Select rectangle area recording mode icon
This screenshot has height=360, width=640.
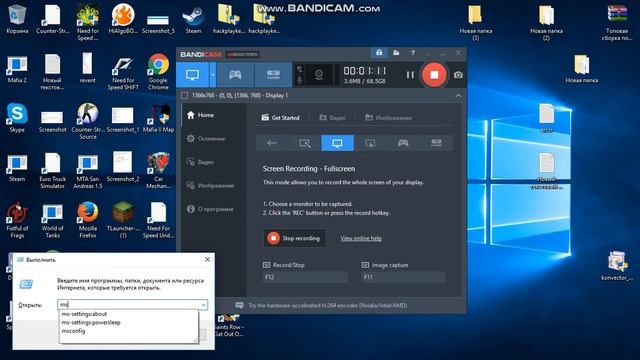point(304,143)
